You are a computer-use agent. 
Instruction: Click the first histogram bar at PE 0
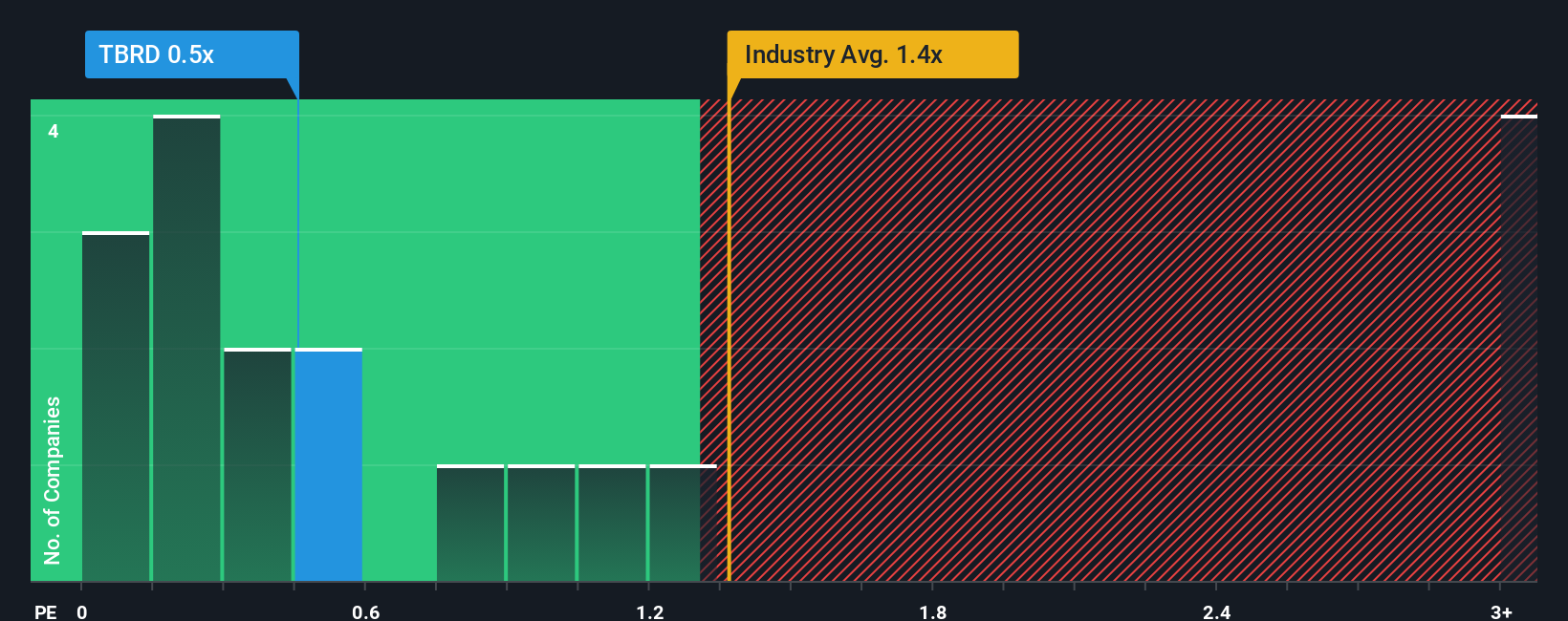116,407
